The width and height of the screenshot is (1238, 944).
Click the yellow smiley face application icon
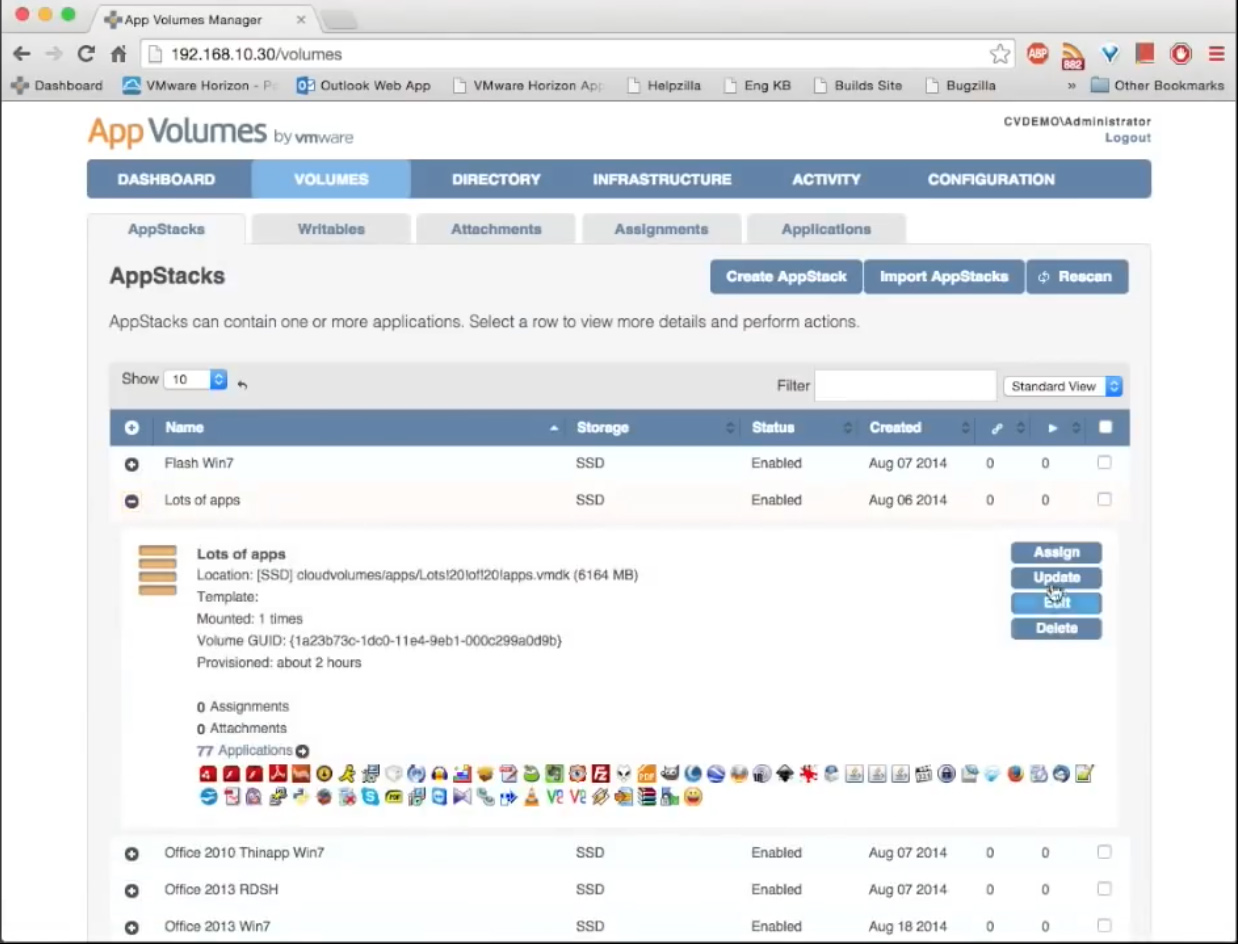[x=693, y=797]
